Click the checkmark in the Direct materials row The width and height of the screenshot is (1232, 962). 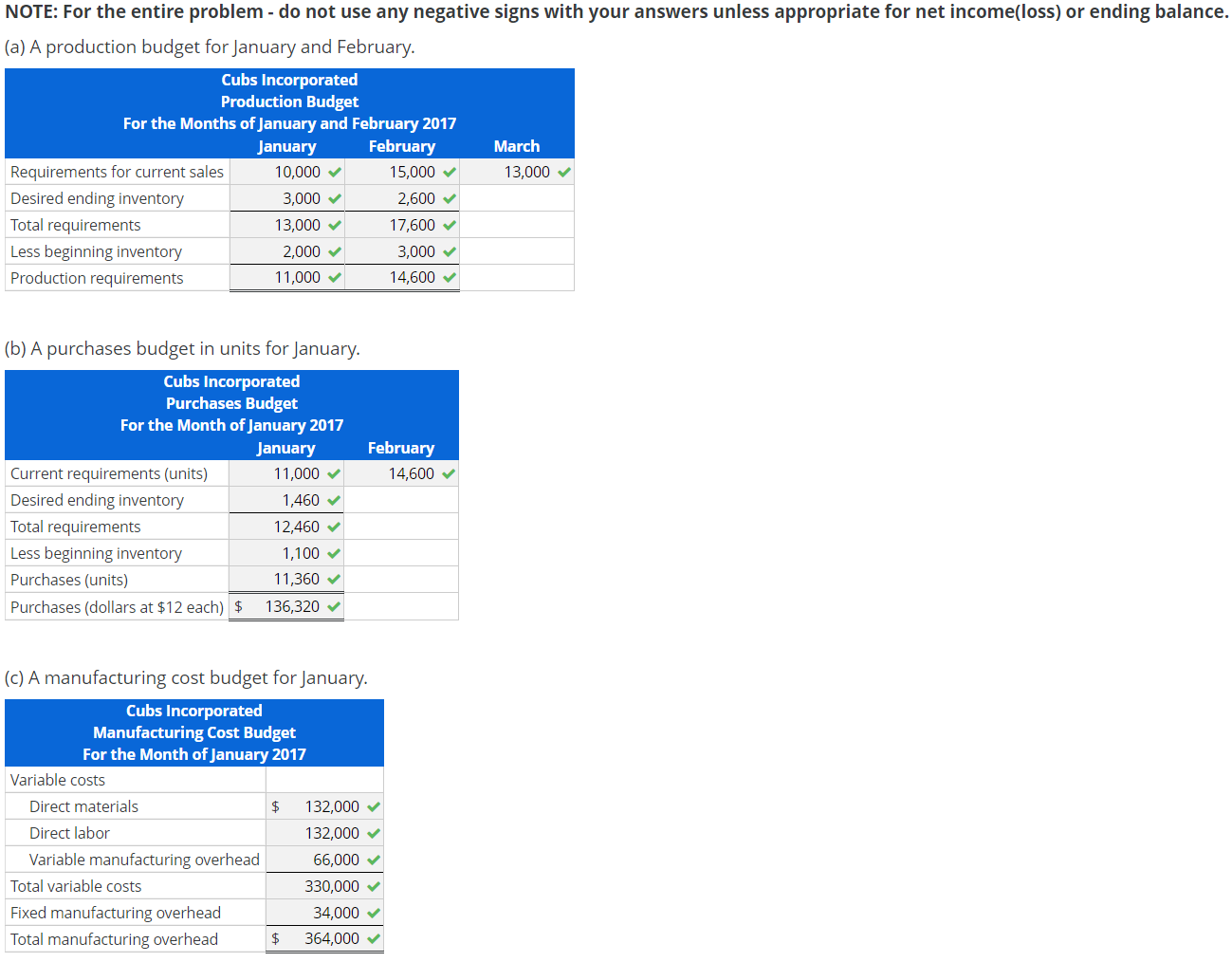(374, 807)
